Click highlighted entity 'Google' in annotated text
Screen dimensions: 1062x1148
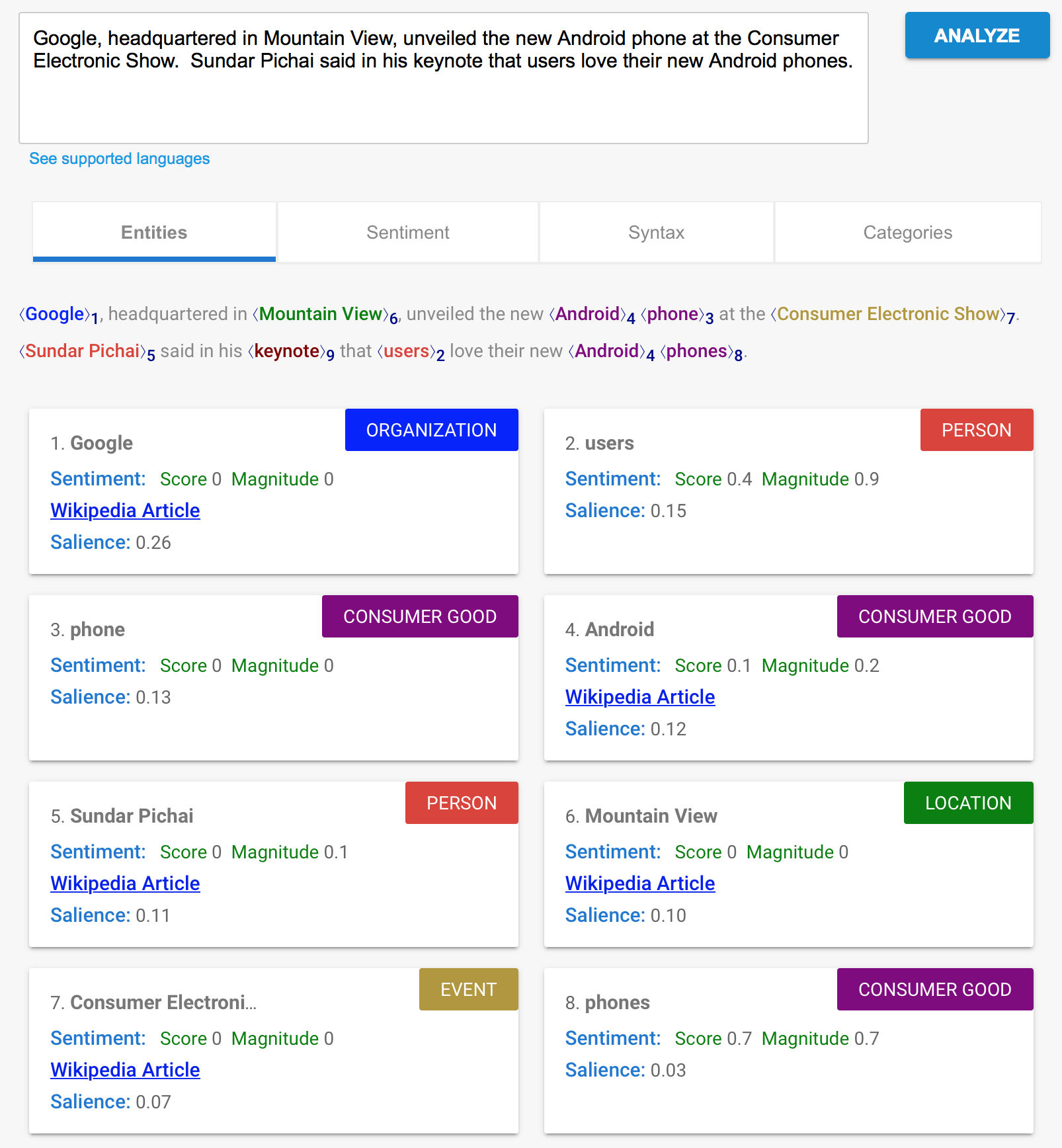(55, 314)
